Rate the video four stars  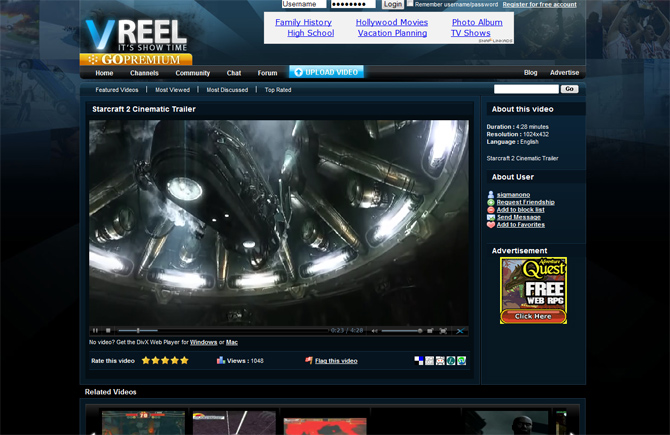tap(175, 360)
